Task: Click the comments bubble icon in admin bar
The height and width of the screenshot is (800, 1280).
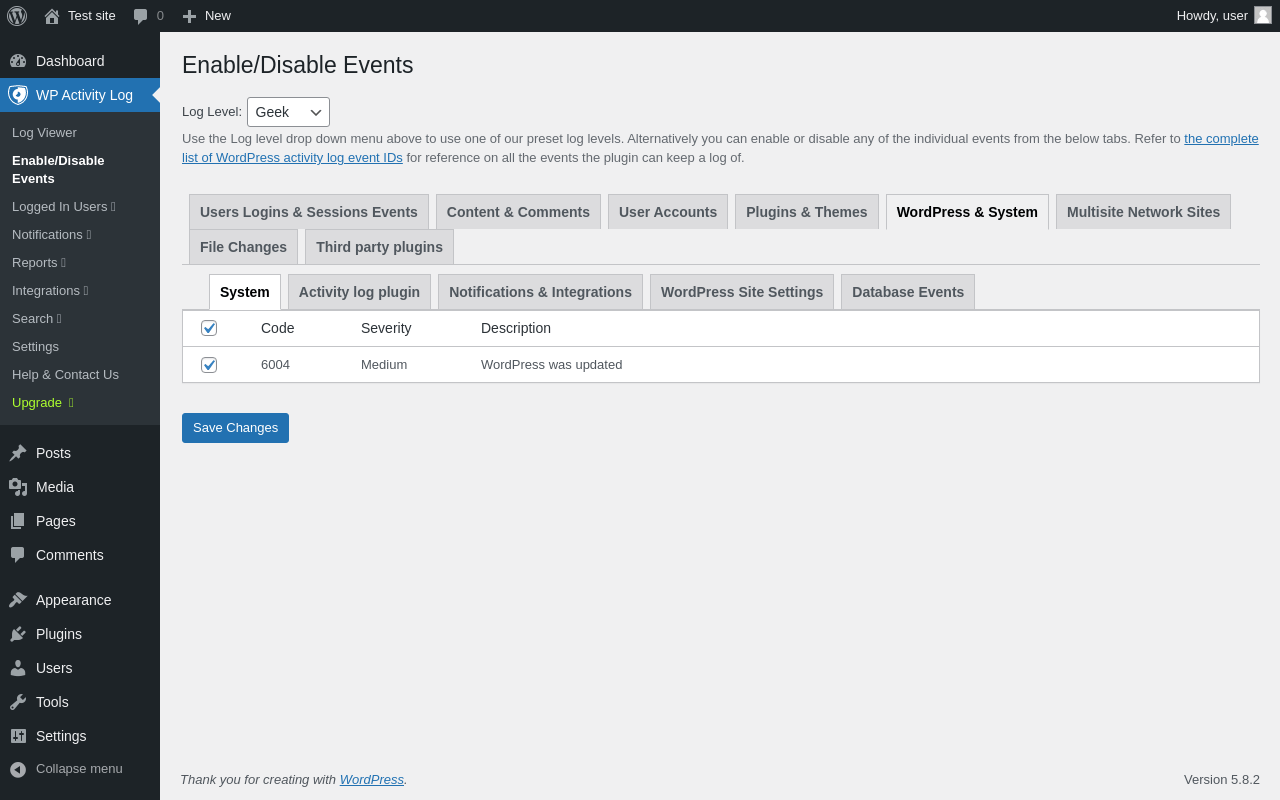Action: coord(141,16)
